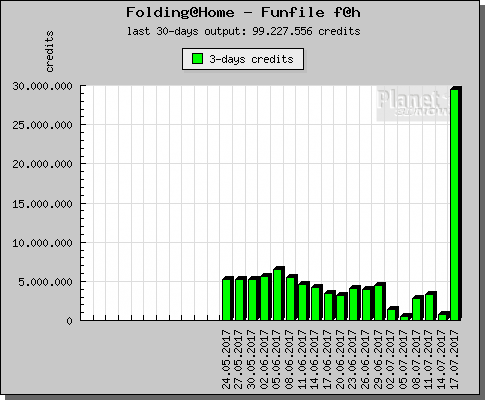Click the 25.000.000 y-axis value
The height and width of the screenshot is (400, 485).
(42, 125)
